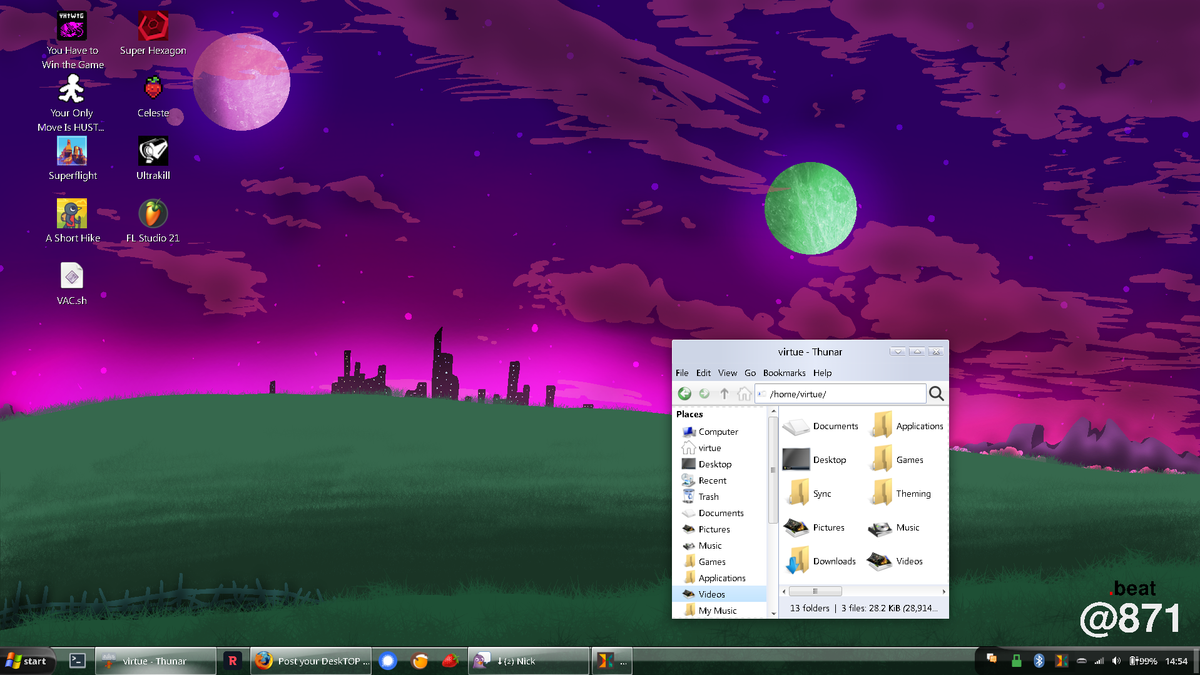Click the volume speaker tray icon
Image resolution: width=1200 pixels, height=675 pixels.
1115,661
